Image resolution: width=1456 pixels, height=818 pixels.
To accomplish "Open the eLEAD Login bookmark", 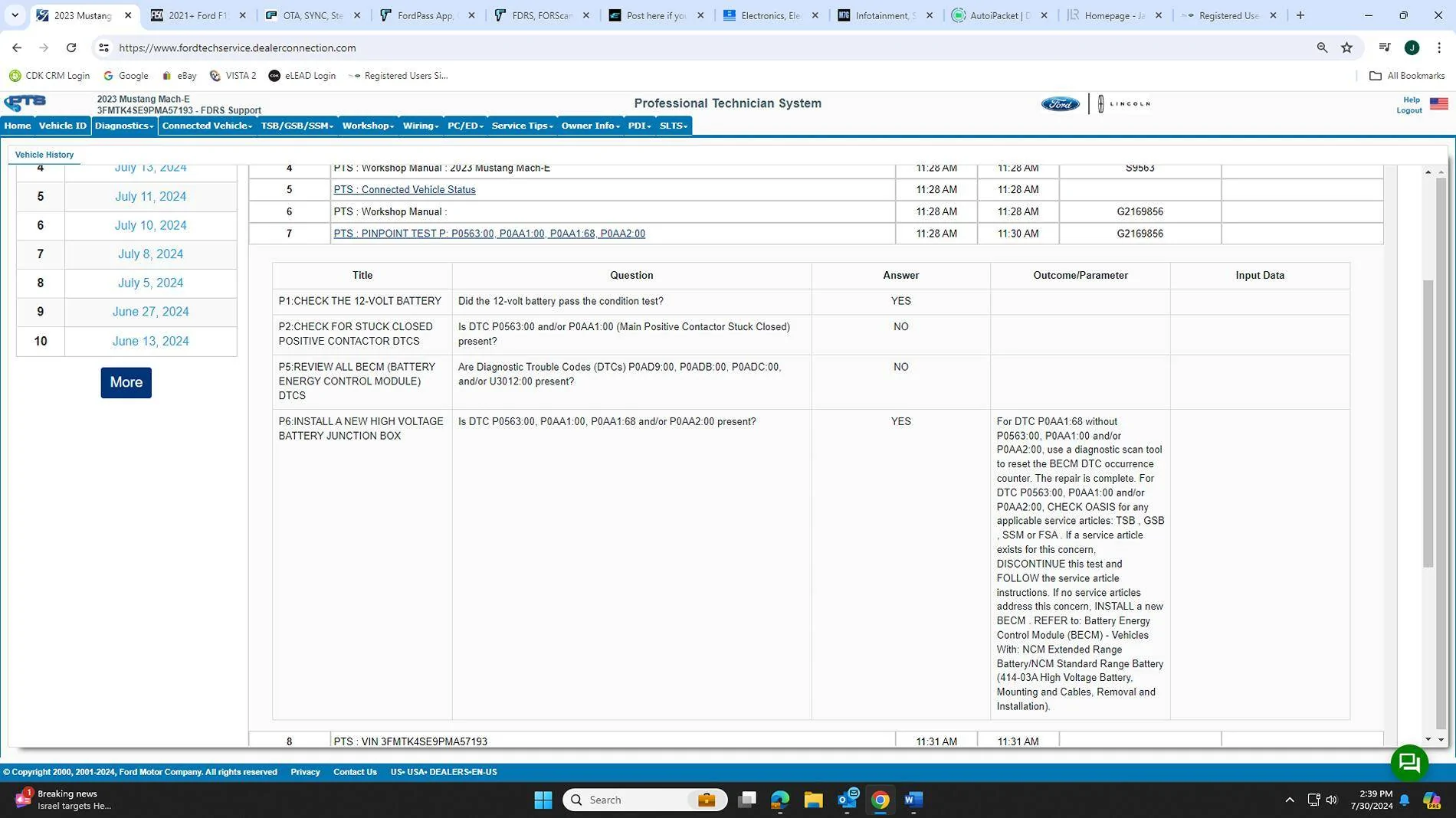I will [x=303, y=76].
